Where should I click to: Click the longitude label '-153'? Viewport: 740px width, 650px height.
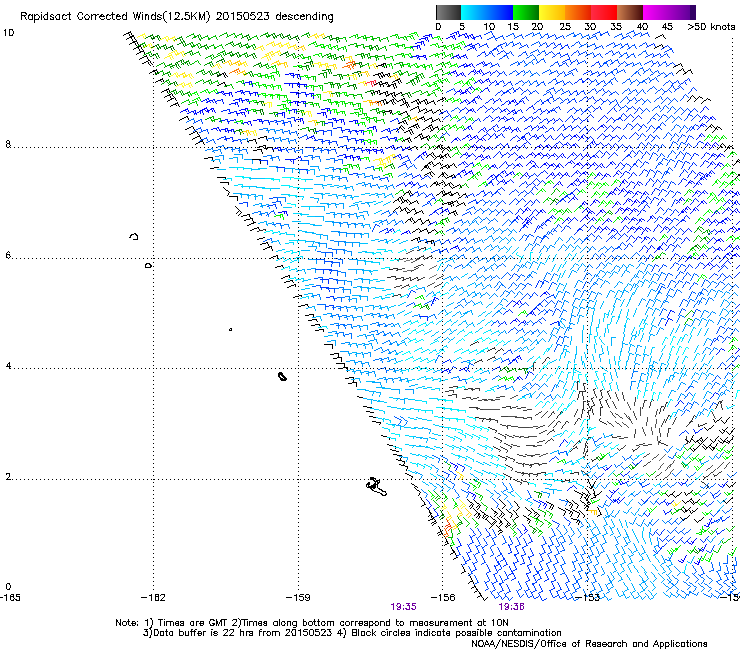point(588,598)
